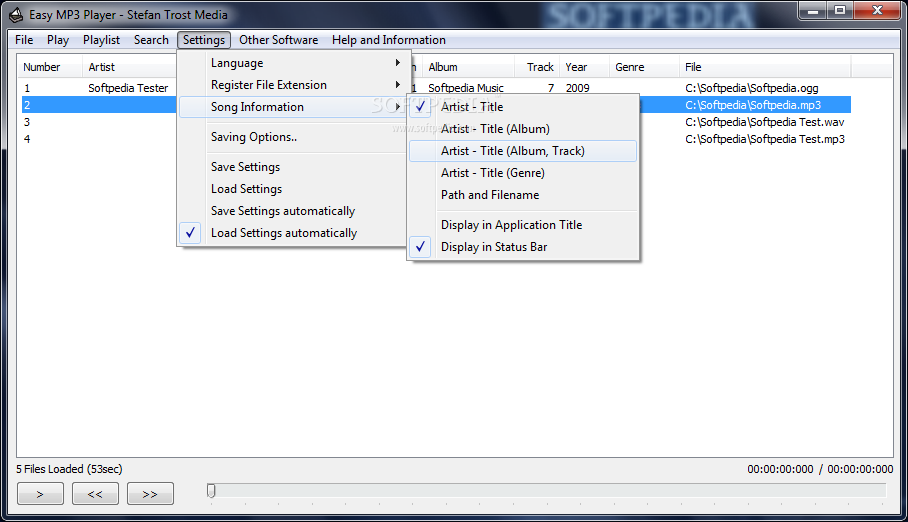Select the C:\Softpedia\Softpedia.mp3 file entry
Viewport: 908px width, 522px height.
(x=753, y=105)
